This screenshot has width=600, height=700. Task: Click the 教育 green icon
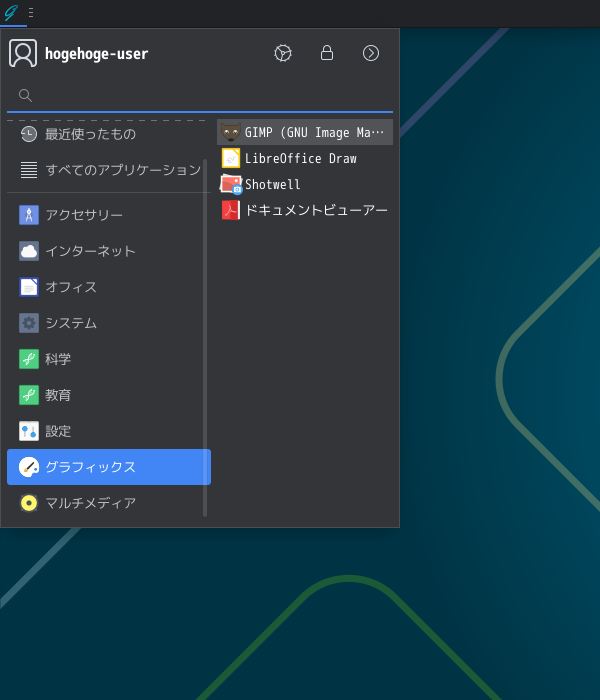(29, 395)
